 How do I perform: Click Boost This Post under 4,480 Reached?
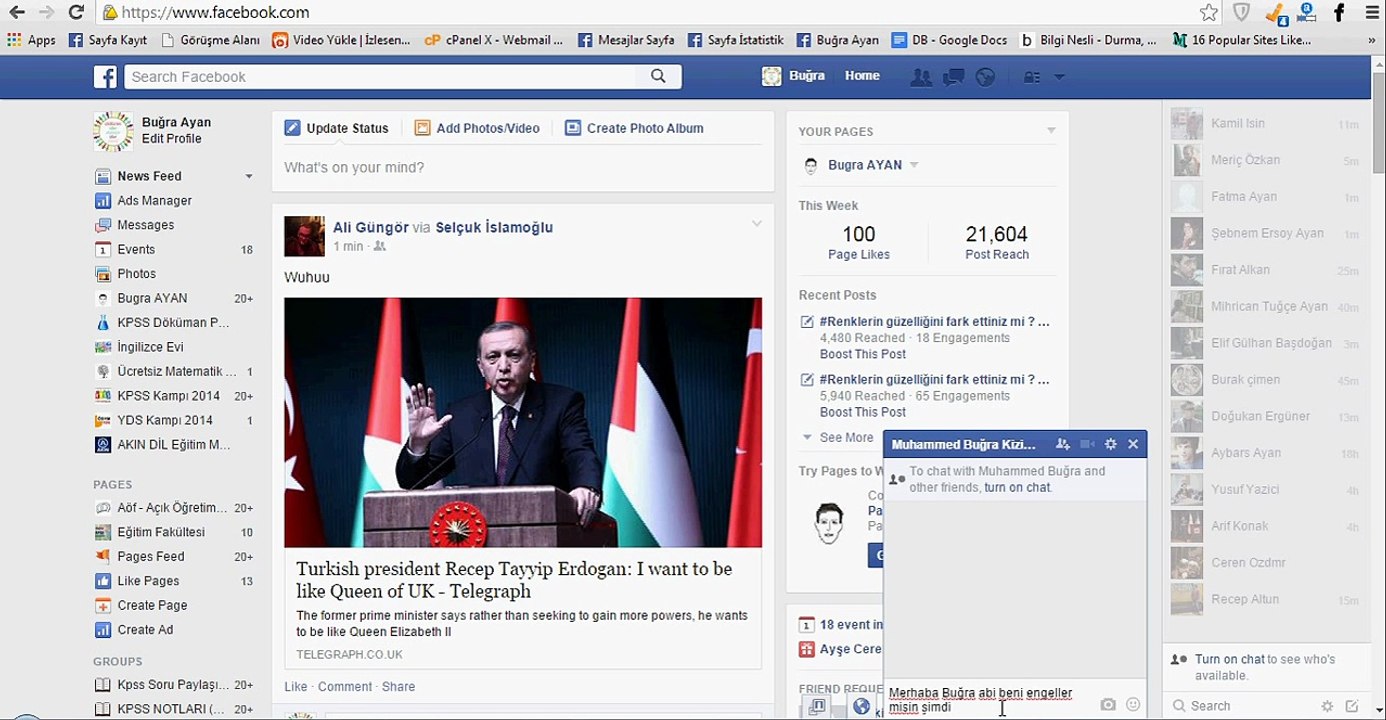tap(863, 354)
